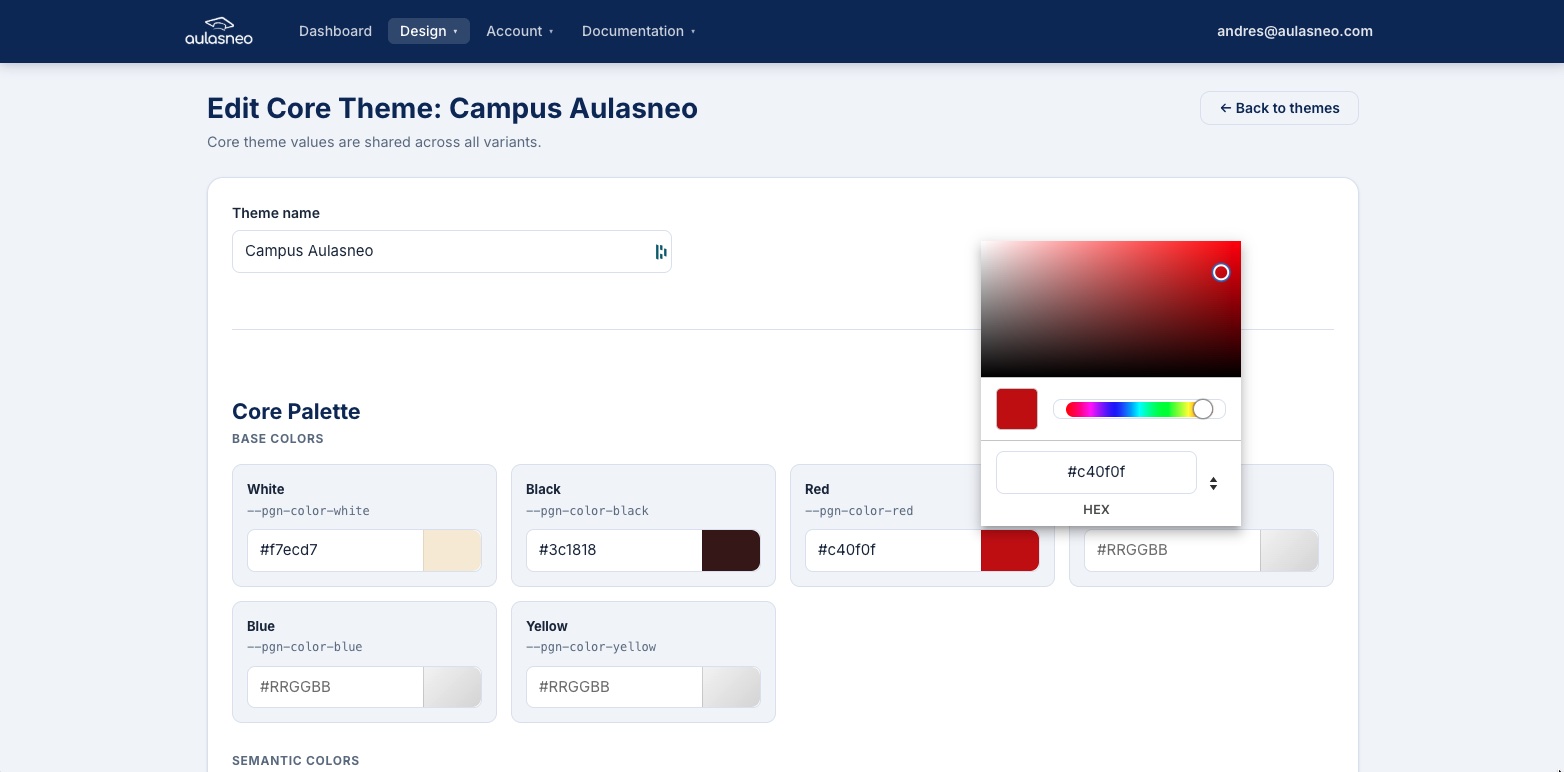Click the red preview swatch in picker
The height and width of the screenshot is (772, 1564).
click(1016, 409)
